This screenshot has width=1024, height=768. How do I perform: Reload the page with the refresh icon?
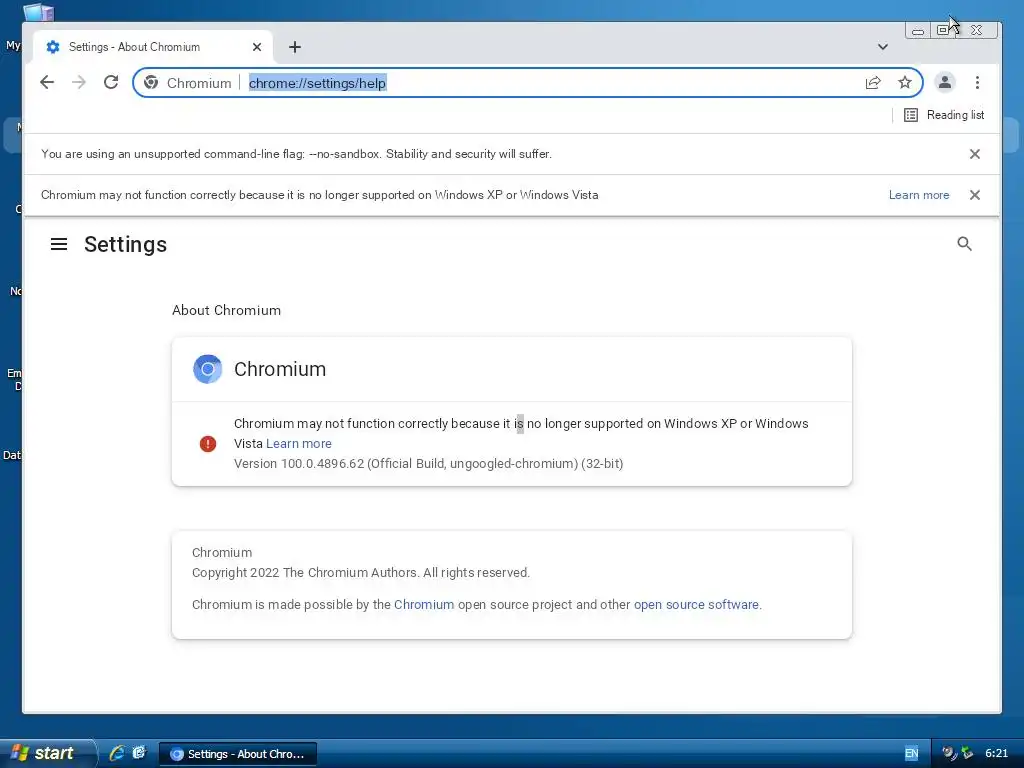pyautogui.click(x=111, y=82)
